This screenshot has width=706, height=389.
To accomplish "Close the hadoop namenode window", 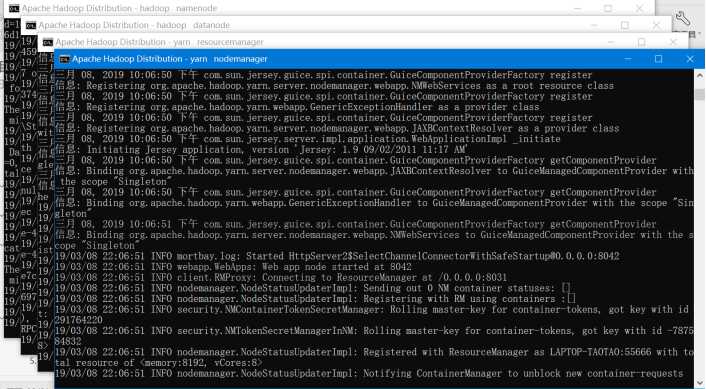I will coord(639,9).
